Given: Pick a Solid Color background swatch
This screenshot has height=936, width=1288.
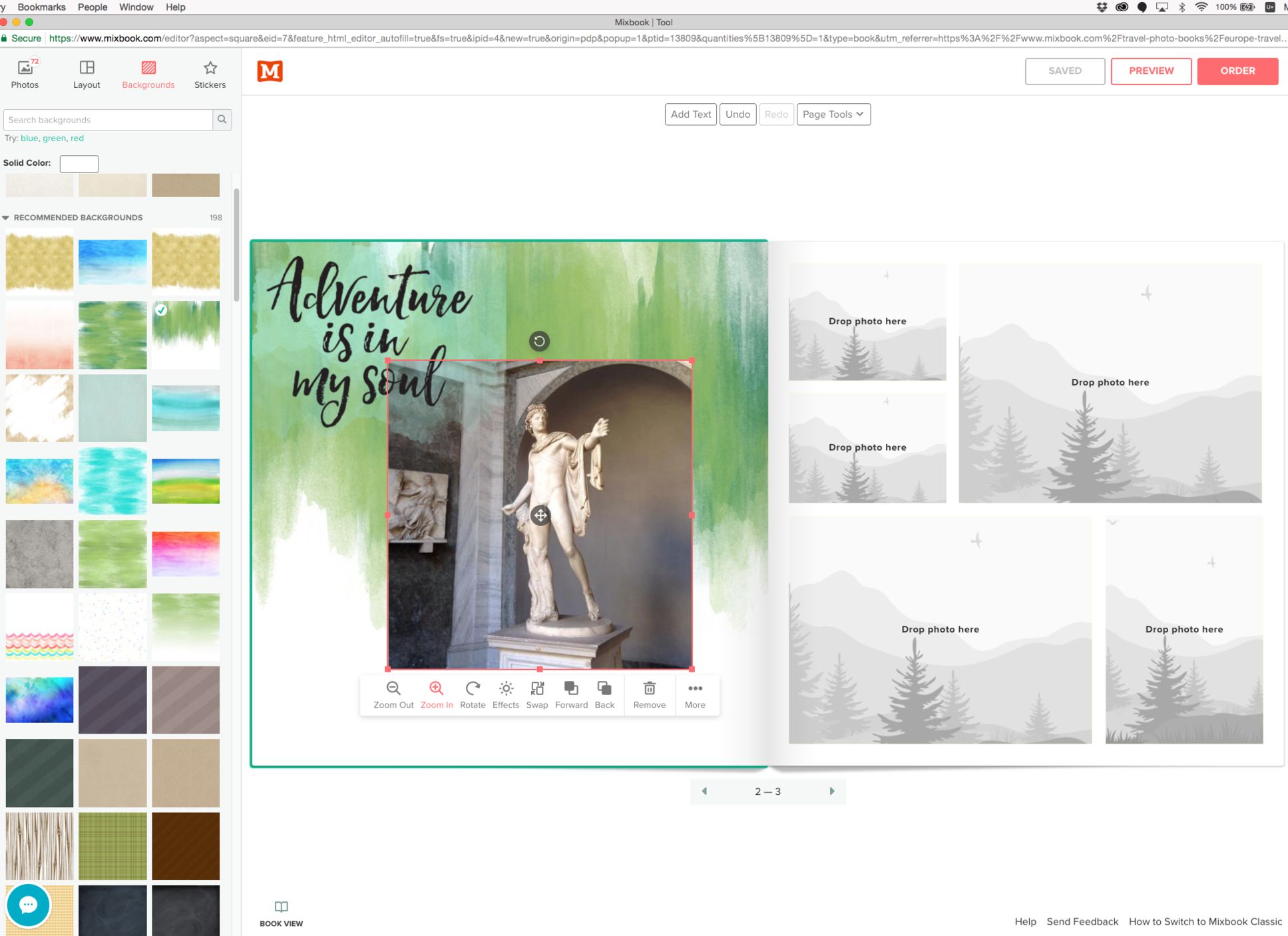Looking at the screenshot, I should pos(79,163).
